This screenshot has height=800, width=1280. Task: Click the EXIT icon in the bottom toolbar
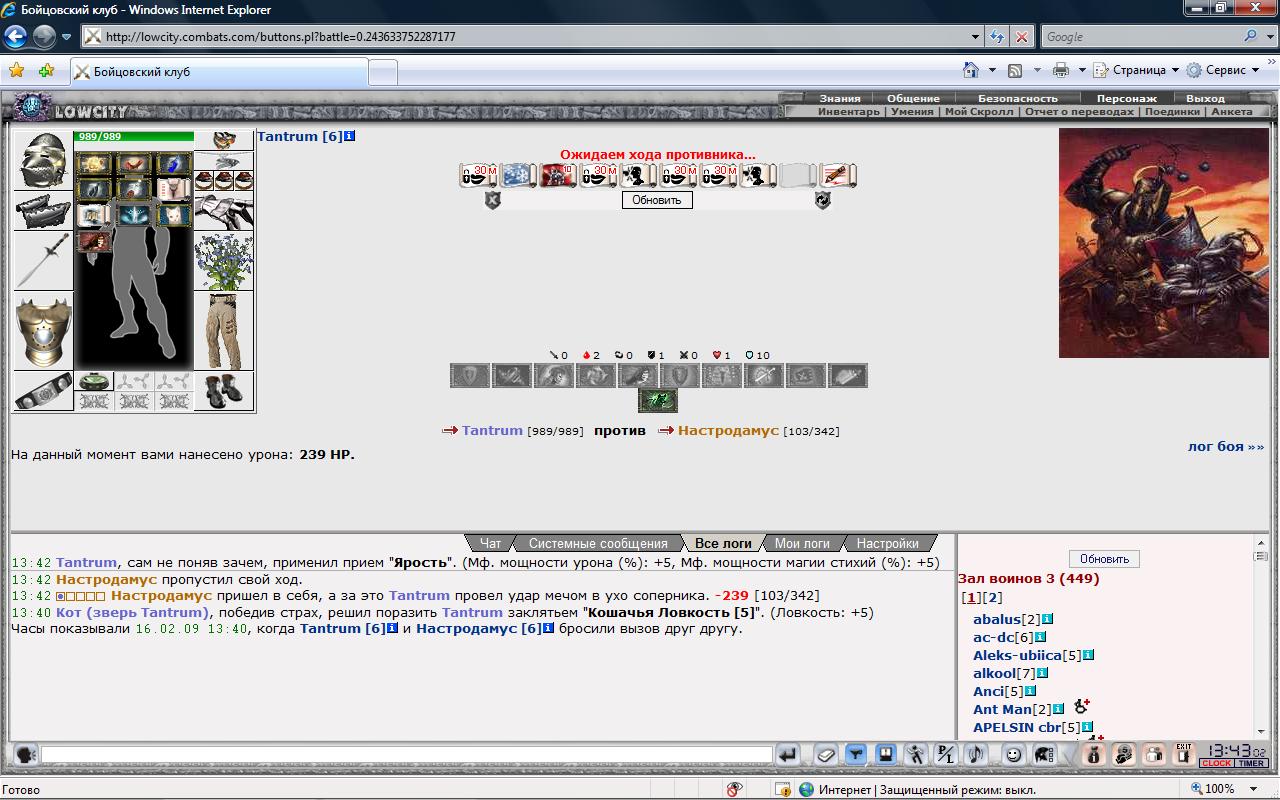click(1184, 754)
